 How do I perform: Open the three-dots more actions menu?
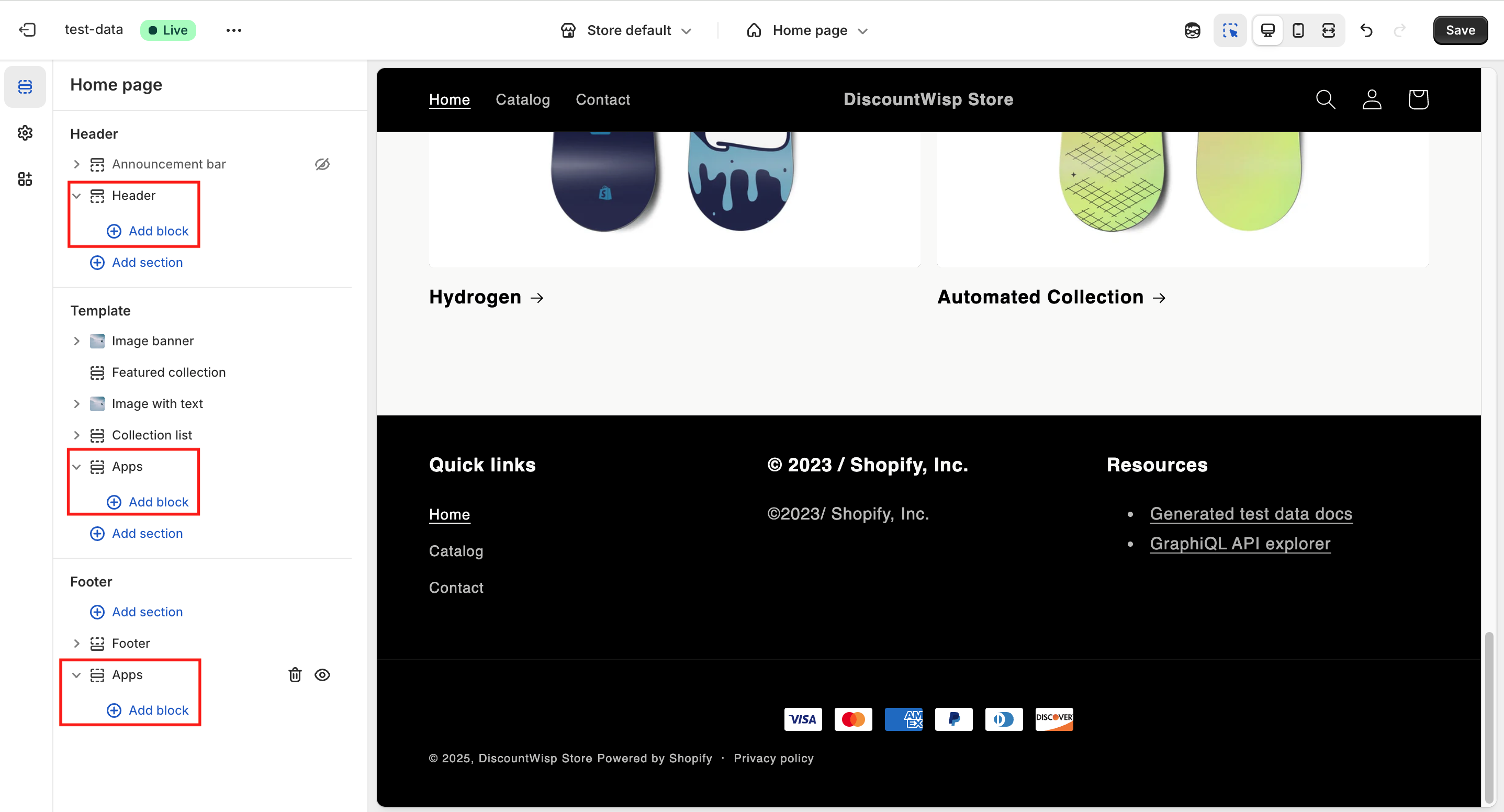(233, 30)
